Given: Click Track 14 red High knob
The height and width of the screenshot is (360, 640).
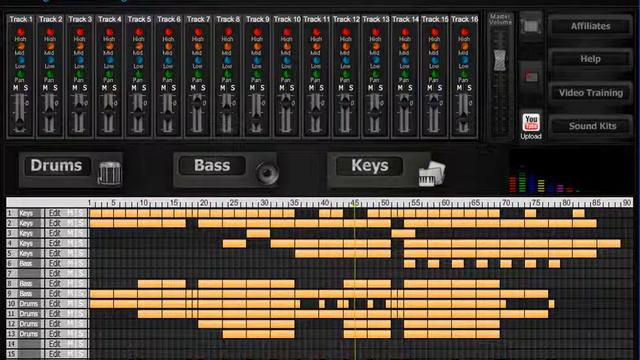Looking at the screenshot, I should pos(405,32).
